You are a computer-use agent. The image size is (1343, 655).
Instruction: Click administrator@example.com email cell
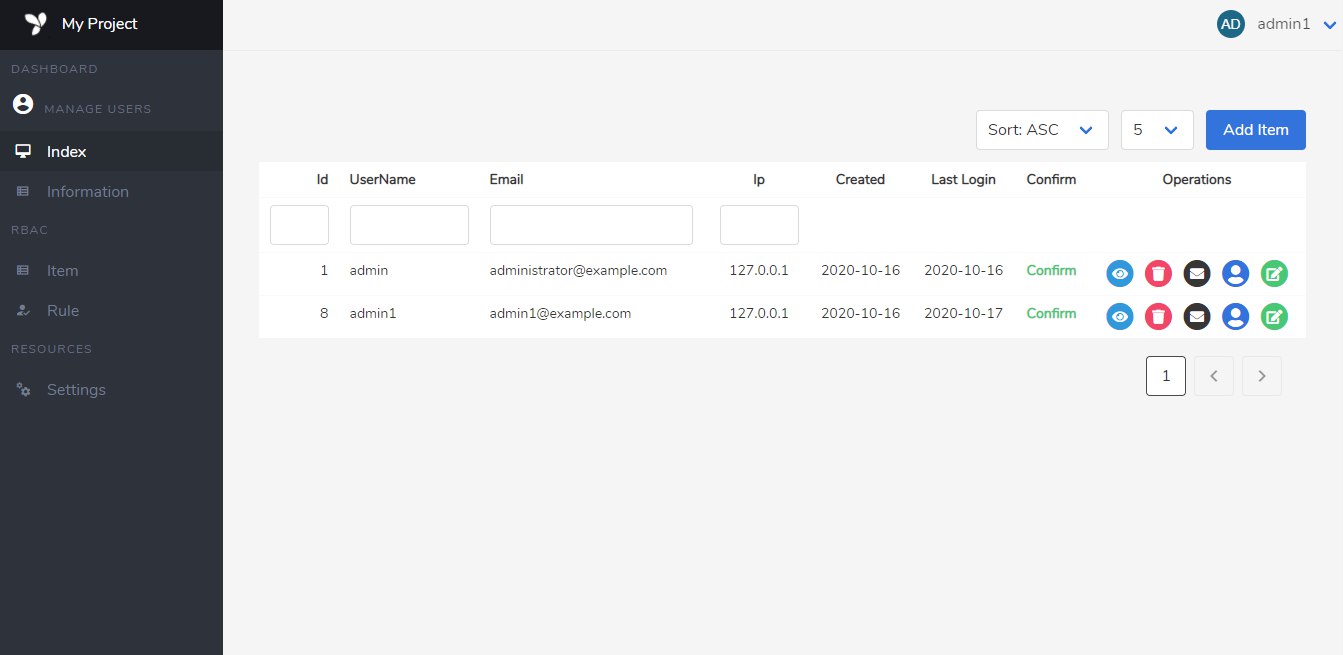578,271
